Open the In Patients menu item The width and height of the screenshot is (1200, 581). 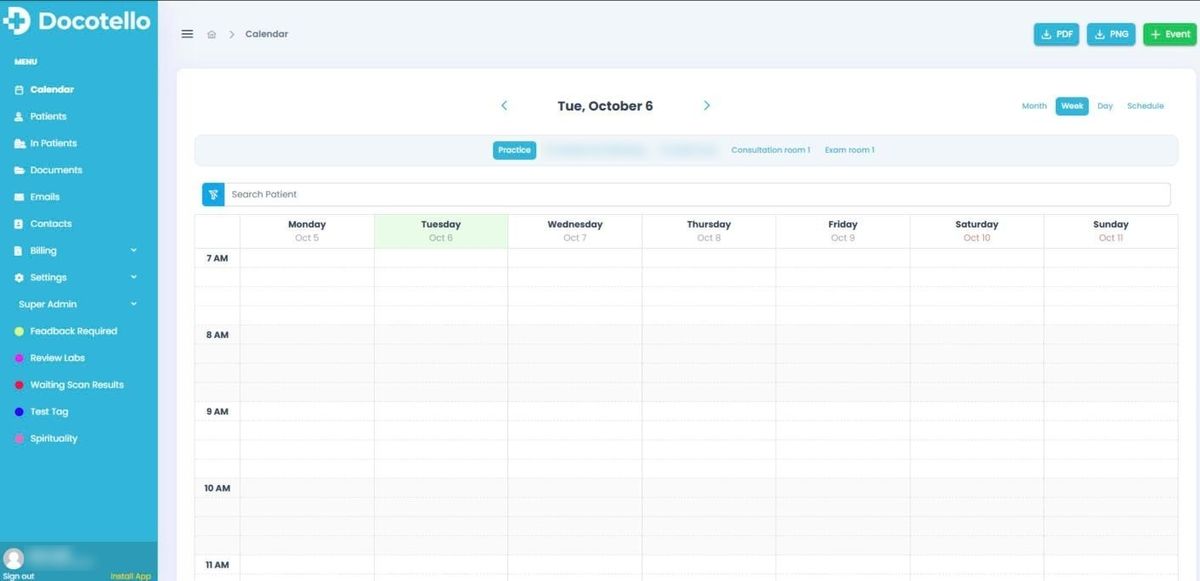(53, 144)
